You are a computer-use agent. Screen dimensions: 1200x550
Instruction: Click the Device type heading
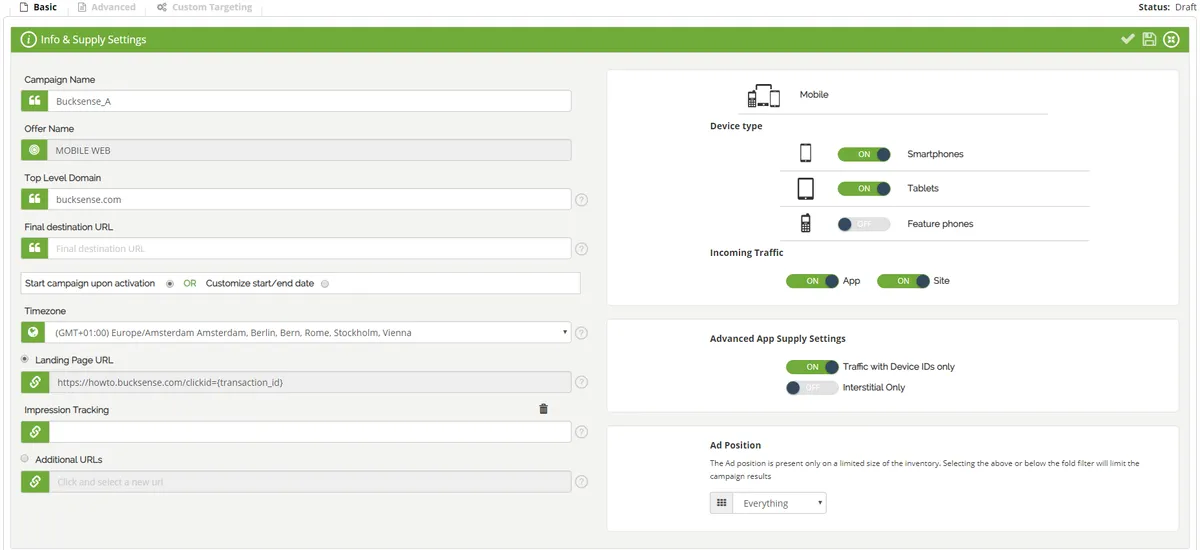[736, 127]
